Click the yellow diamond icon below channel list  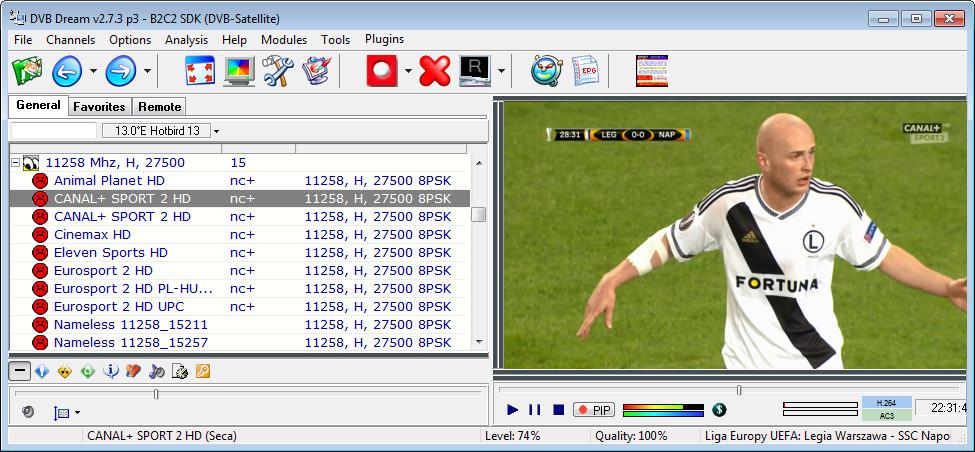point(65,372)
